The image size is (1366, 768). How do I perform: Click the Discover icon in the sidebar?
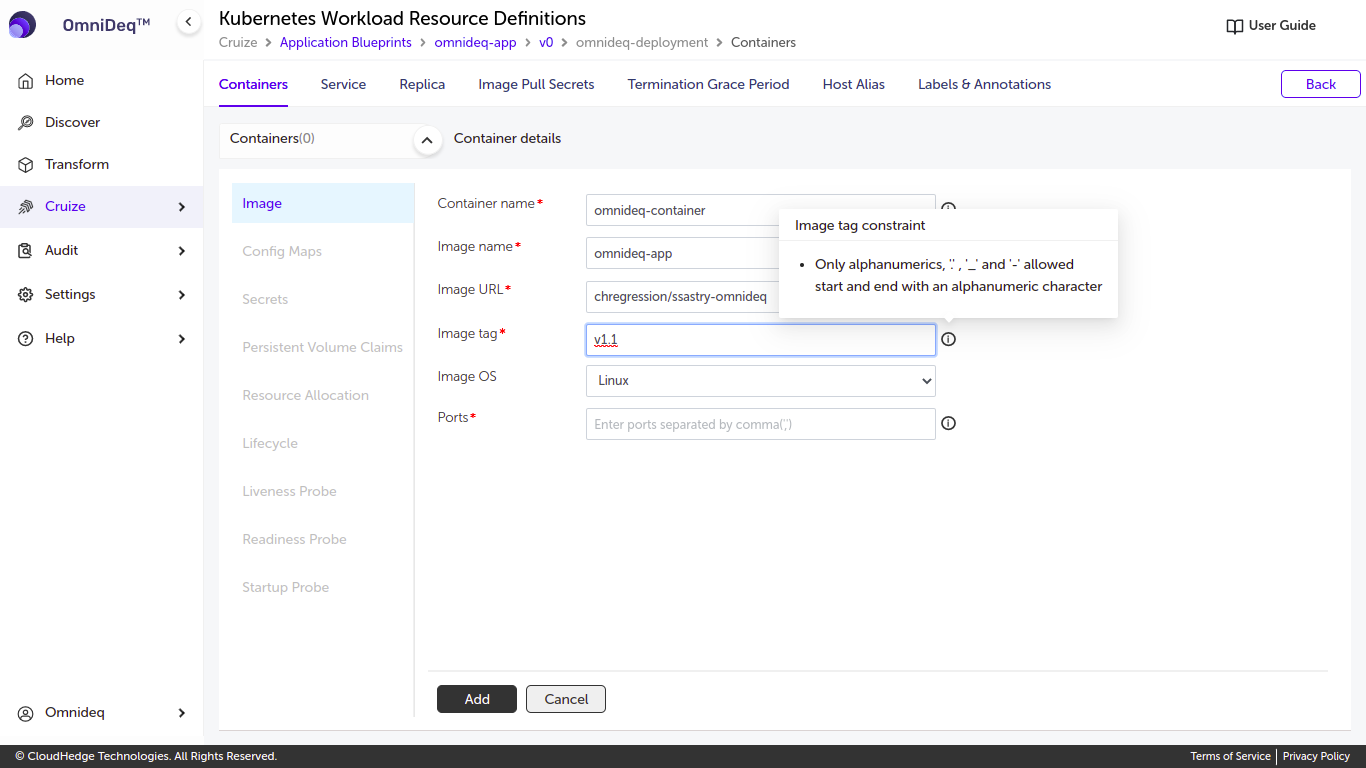[26, 122]
